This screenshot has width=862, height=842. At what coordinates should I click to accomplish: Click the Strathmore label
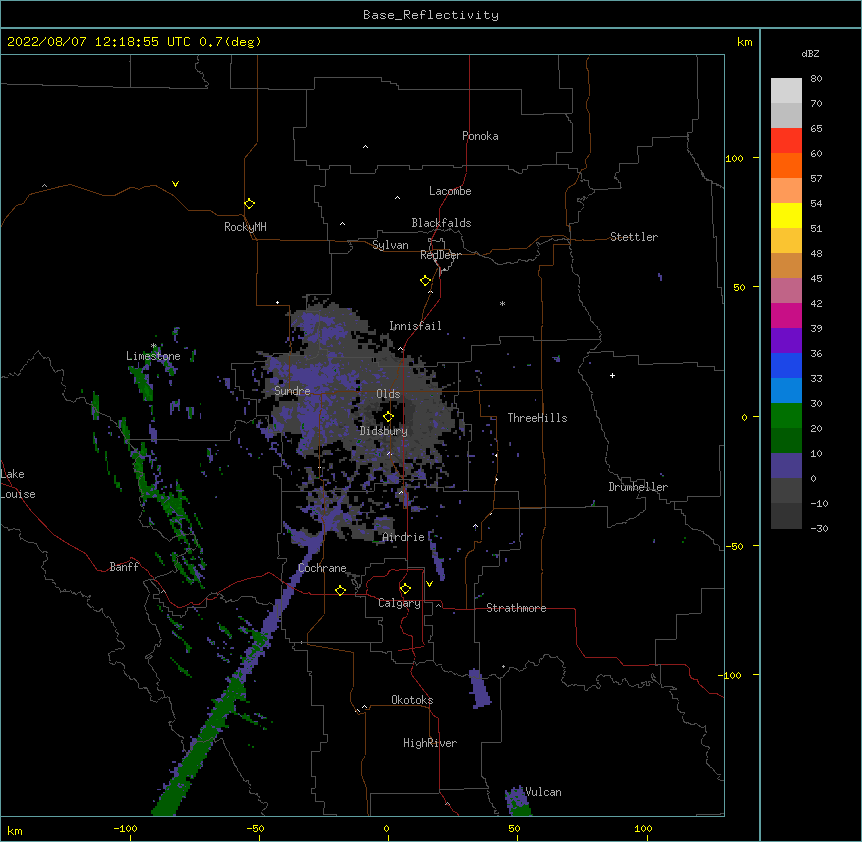pos(516,608)
